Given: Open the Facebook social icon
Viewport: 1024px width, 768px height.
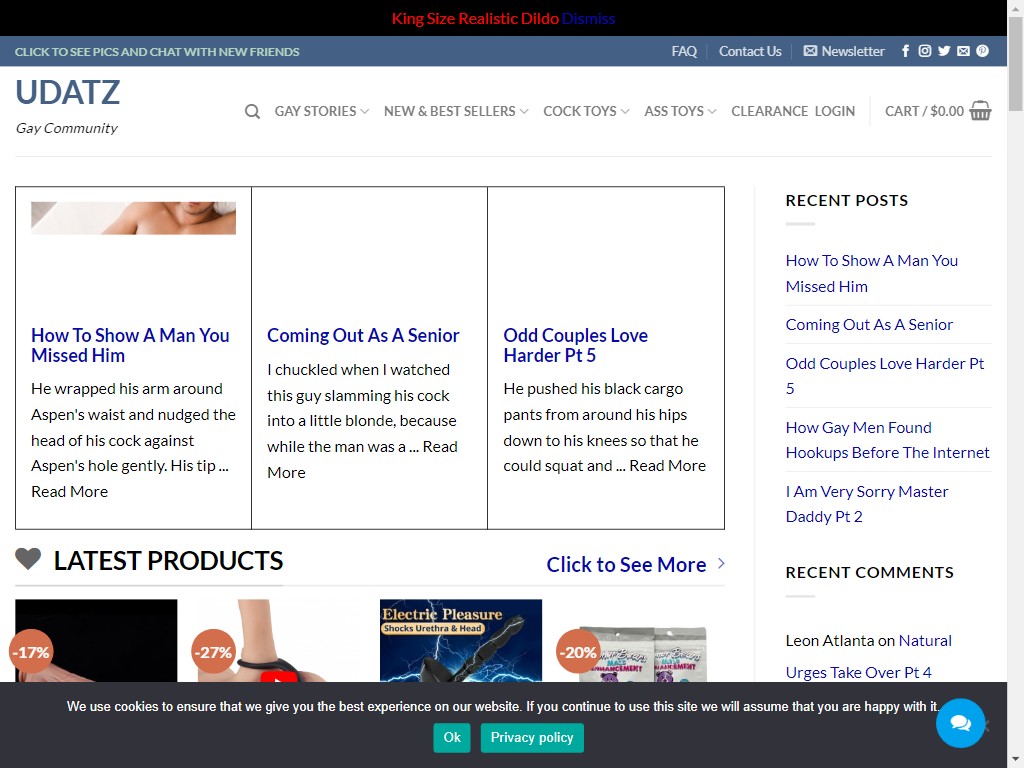Looking at the screenshot, I should pos(905,51).
